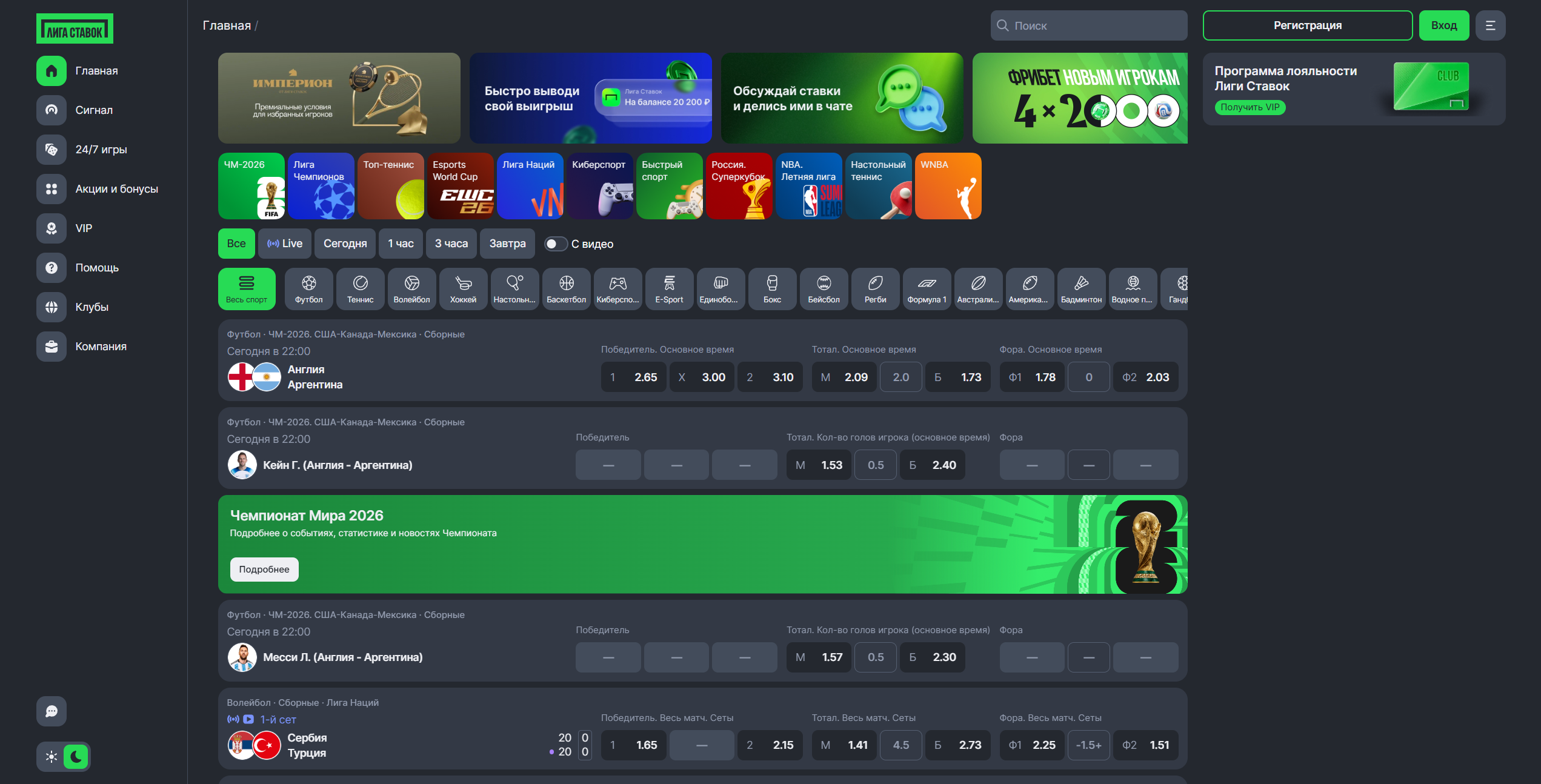The image size is (1541, 784).
Task: Select the Волейбол sport filter
Action: [x=412, y=289]
